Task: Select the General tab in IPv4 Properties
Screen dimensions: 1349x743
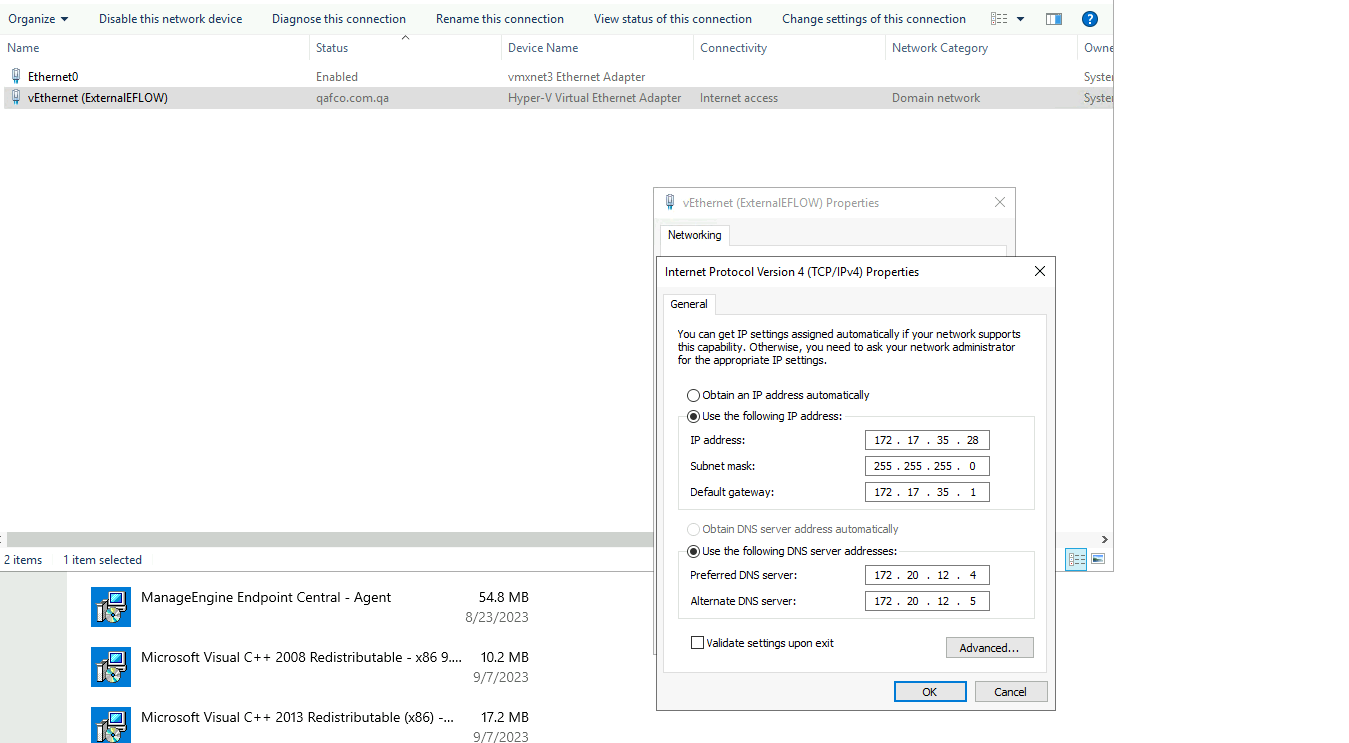Action: pyautogui.click(x=689, y=304)
